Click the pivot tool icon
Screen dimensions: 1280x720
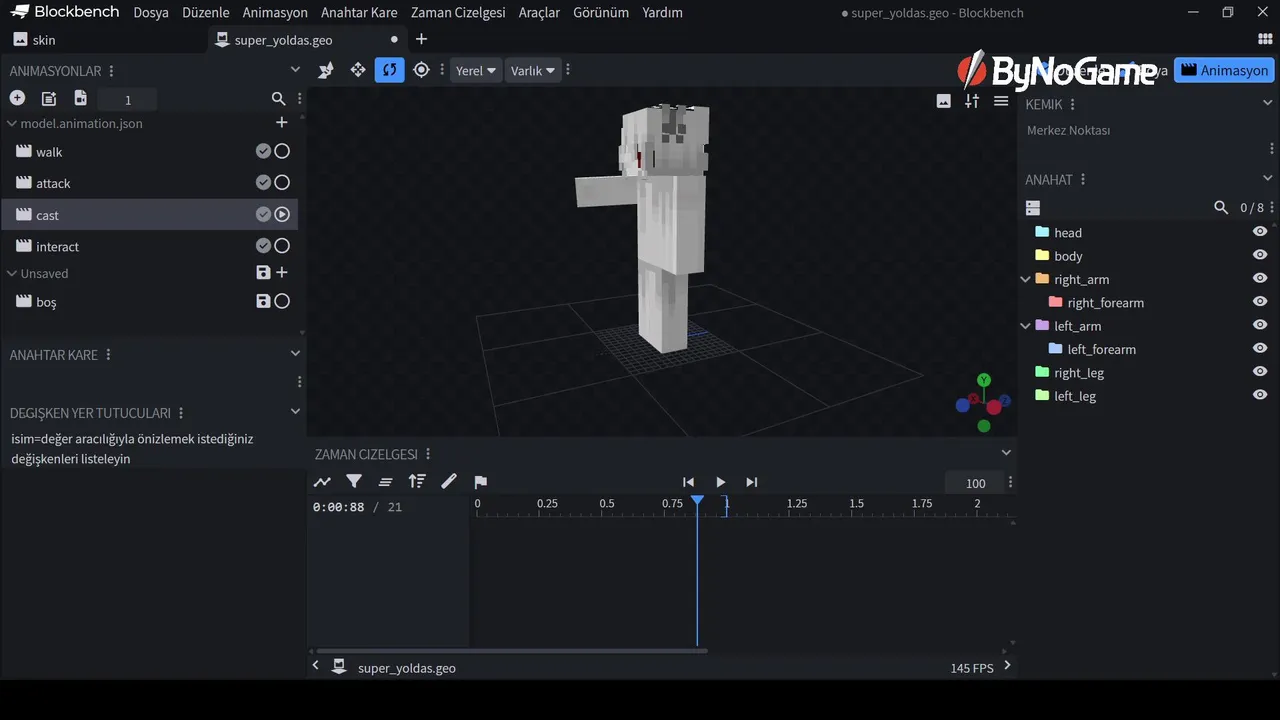point(421,70)
